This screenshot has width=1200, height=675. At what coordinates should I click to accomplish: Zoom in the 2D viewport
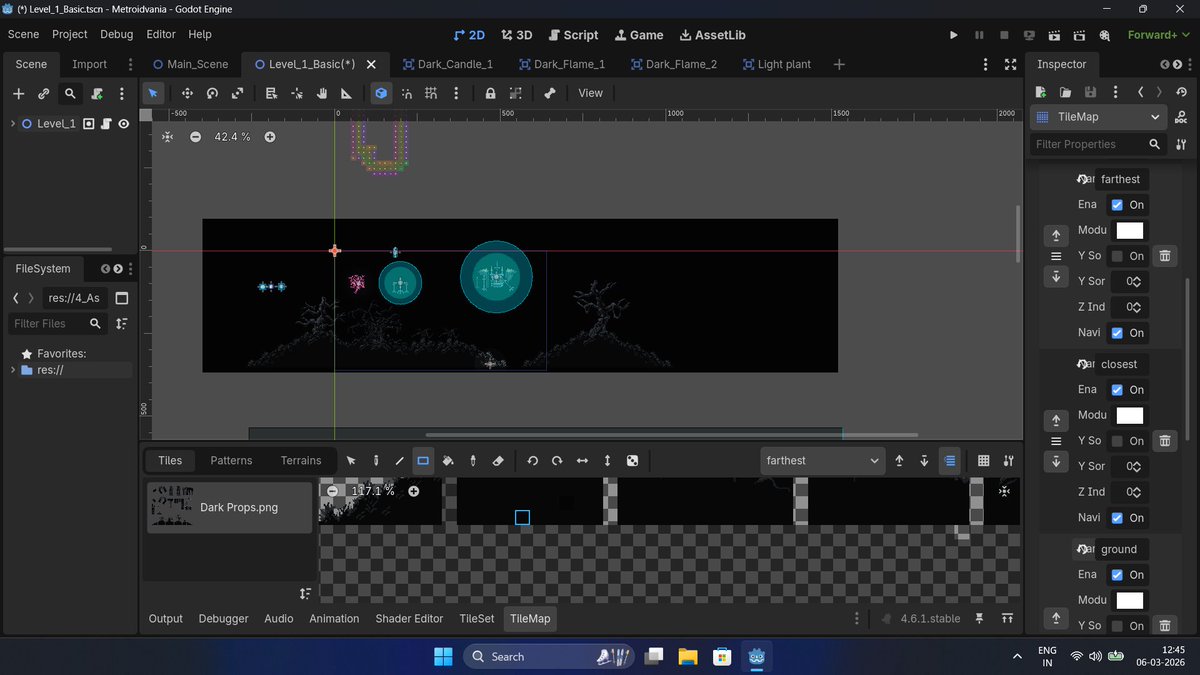[x=270, y=137]
